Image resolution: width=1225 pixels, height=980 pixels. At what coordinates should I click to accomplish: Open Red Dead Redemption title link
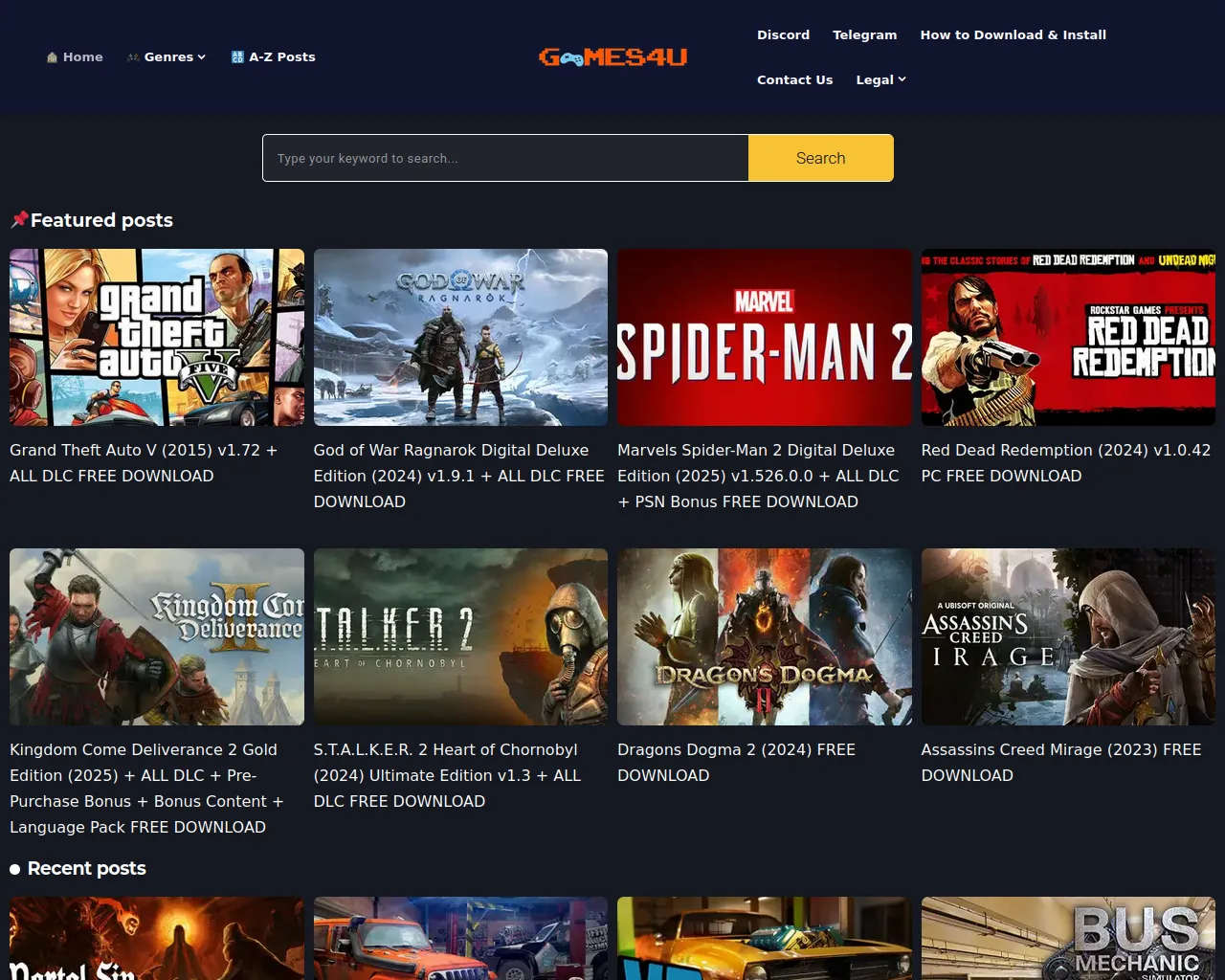point(1066,463)
